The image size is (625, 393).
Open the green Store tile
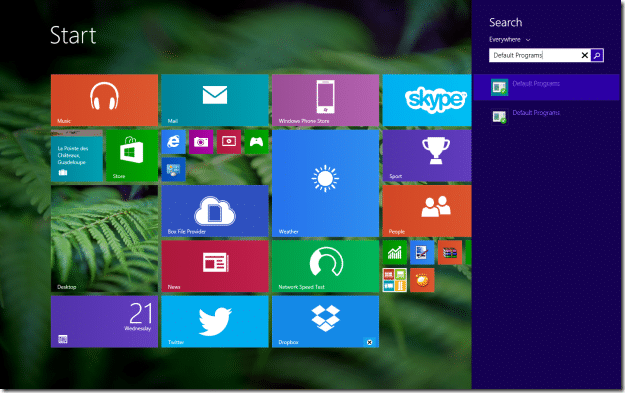(132, 155)
